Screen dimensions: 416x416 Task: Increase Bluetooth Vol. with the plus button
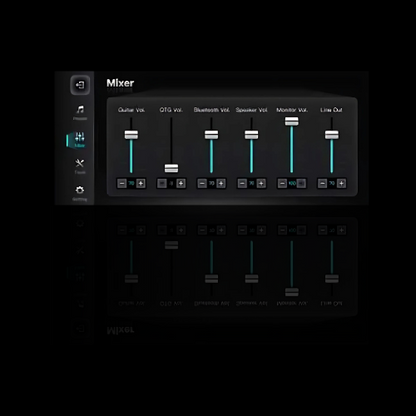click(221, 183)
